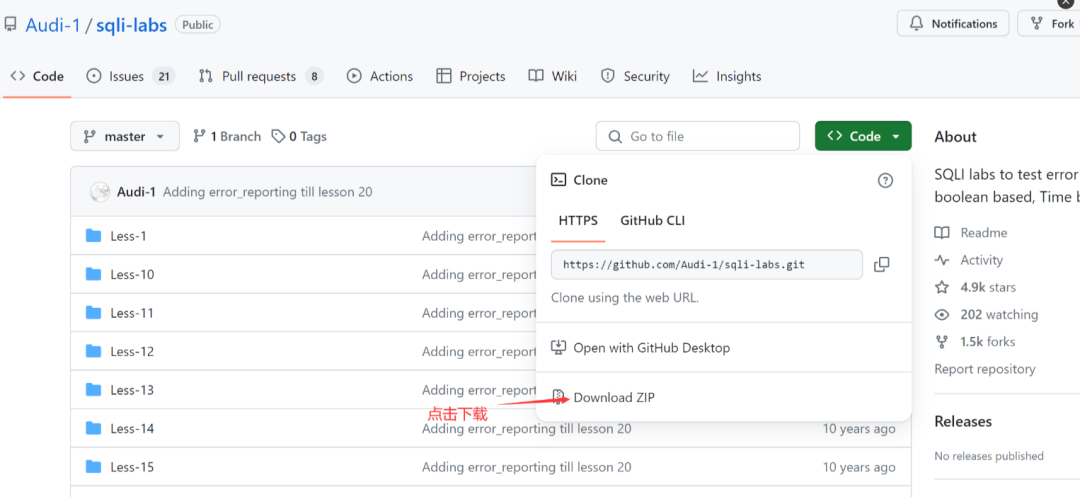Select the HTTPS clone tab
This screenshot has width=1080, height=497.
(x=578, y=221)
